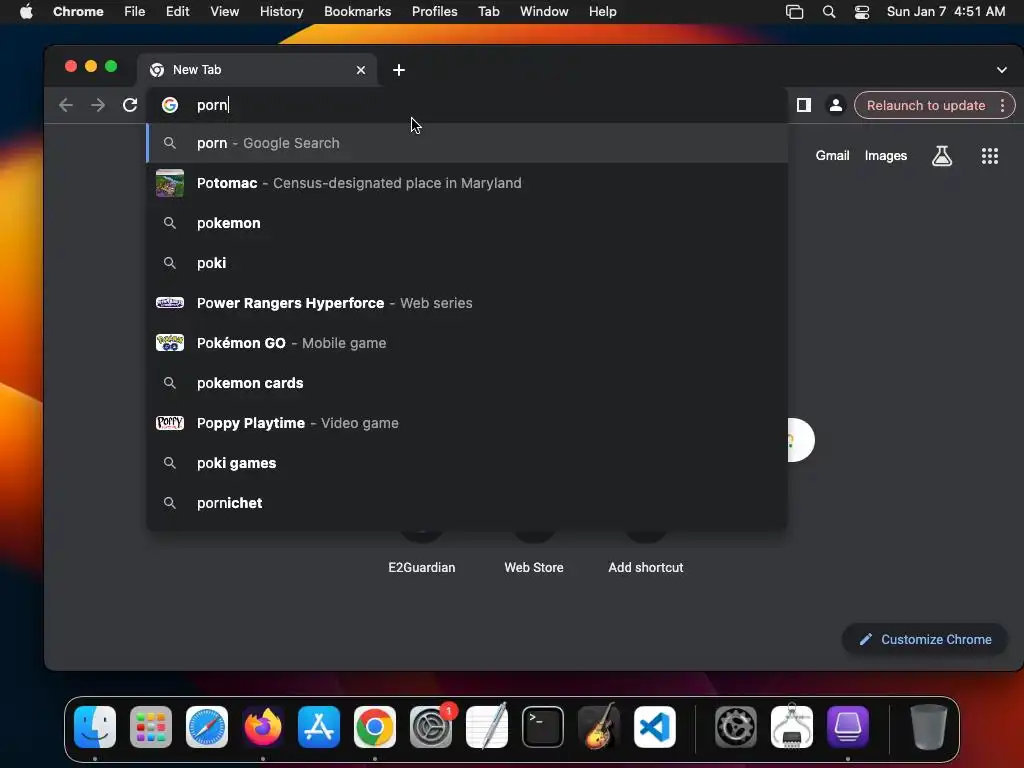1024x768 pixels.
Task: Select the Potomac Maryland suggestion
Action: (467, 183)
